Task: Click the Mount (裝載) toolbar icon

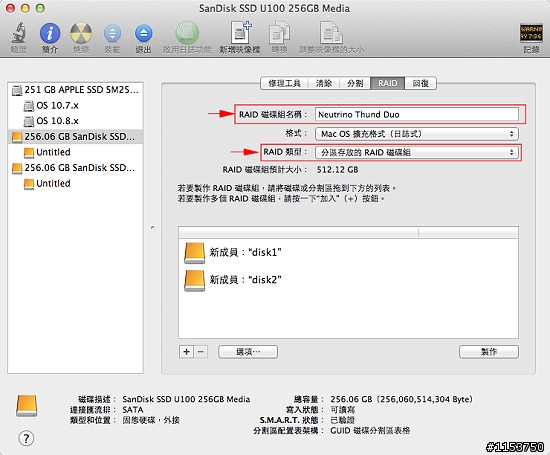Action: (x=112, y=34)
